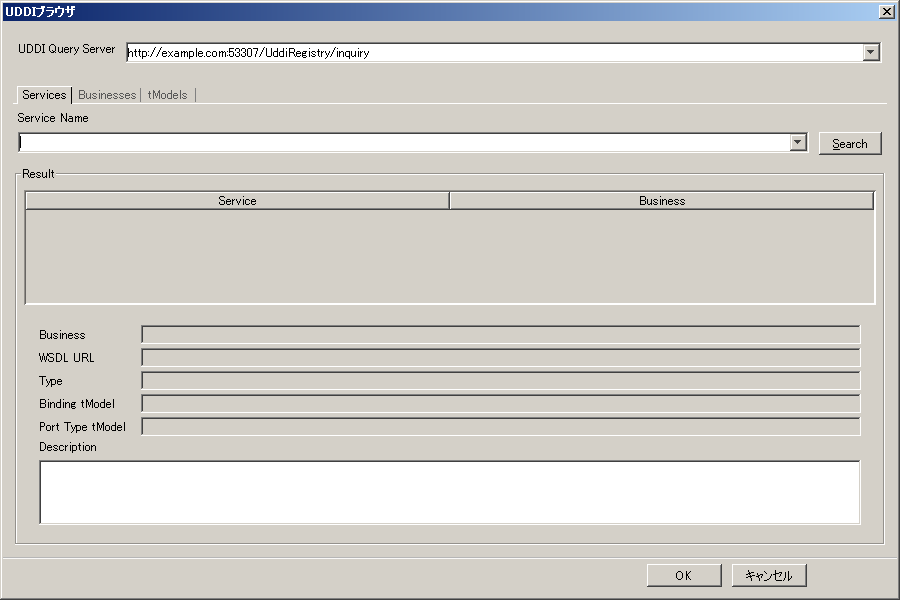Confirm the dialog with OK
Viewport: 900px width, 600px height.
(683, 576)
